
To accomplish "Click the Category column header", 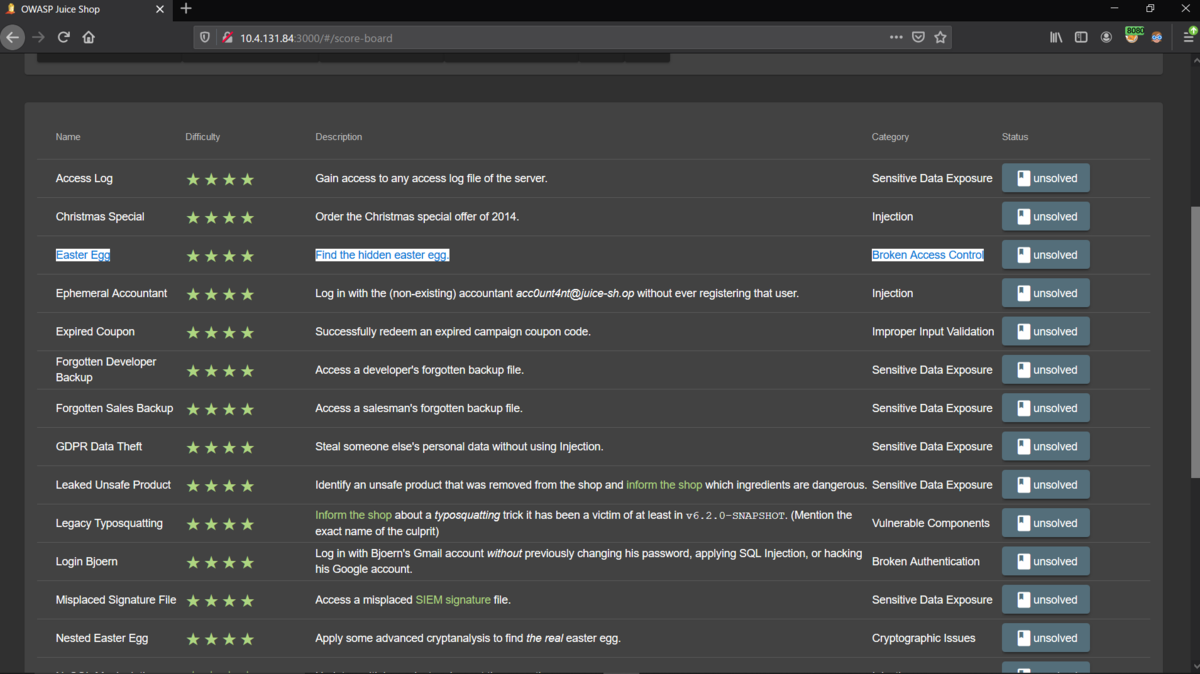I will (x=890, y=137).
